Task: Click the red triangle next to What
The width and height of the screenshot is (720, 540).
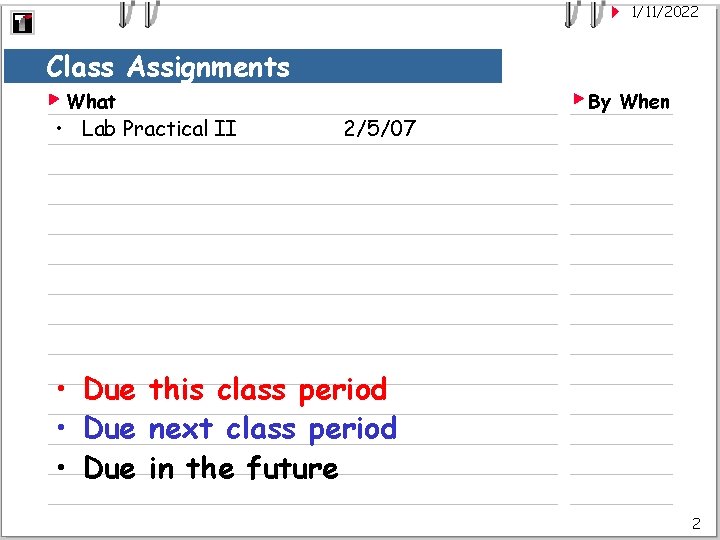Action: coord(55,100)
